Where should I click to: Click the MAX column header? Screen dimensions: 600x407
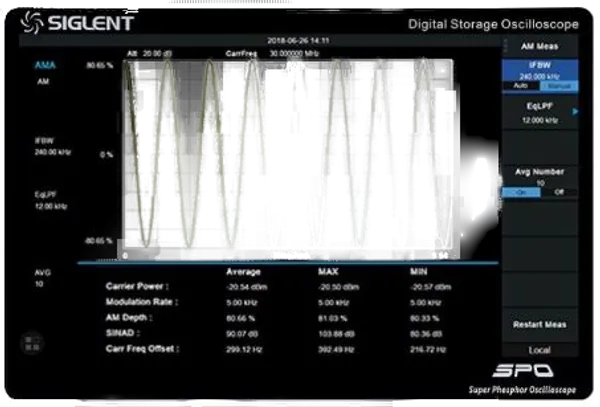tap(328, 272)
